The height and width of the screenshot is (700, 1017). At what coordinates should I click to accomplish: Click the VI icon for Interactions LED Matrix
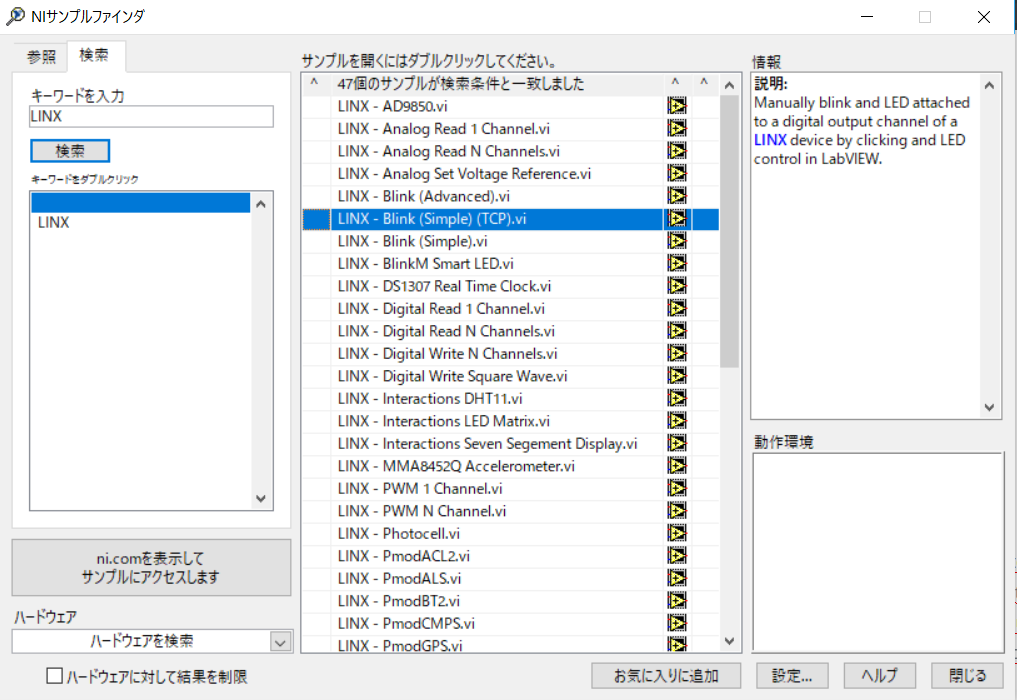[676, 420]
